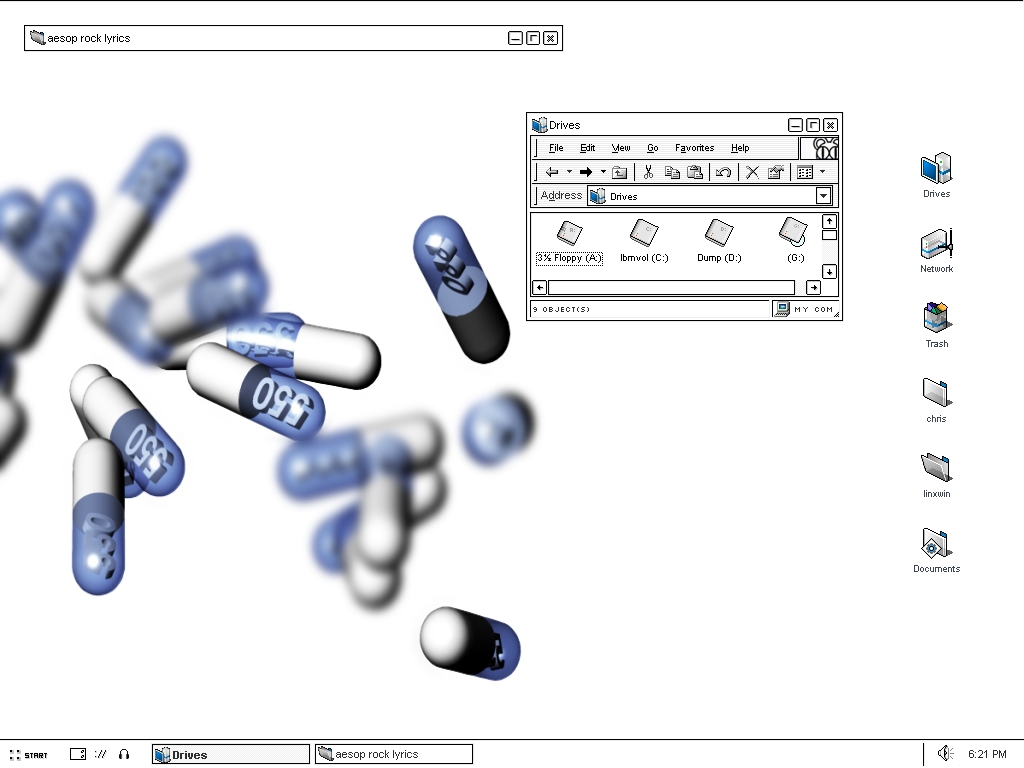
Task: Click the animated logo in Drives window
Action: point(820,148)
